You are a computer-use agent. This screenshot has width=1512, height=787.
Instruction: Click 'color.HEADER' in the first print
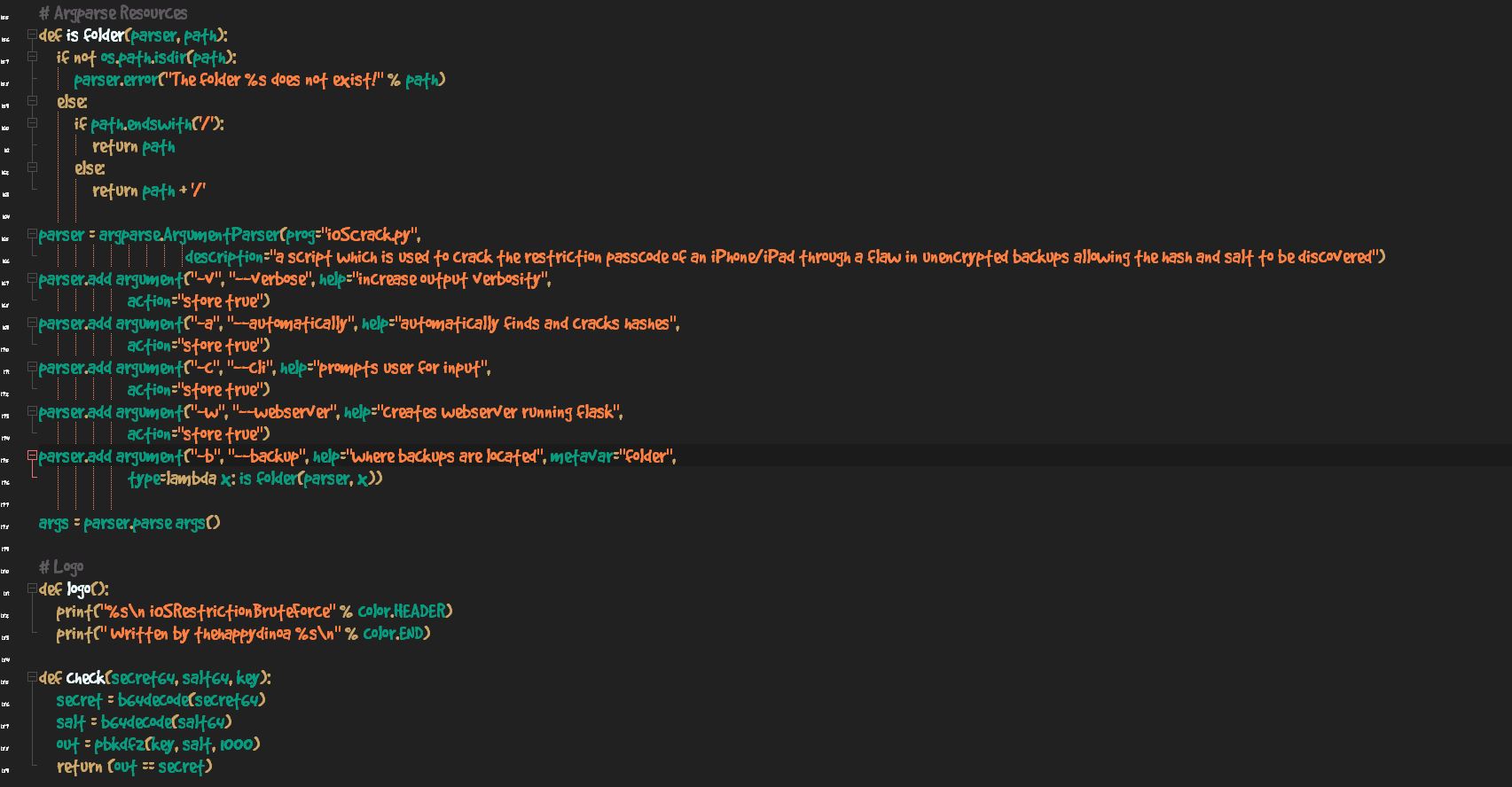tap(402, 612)
